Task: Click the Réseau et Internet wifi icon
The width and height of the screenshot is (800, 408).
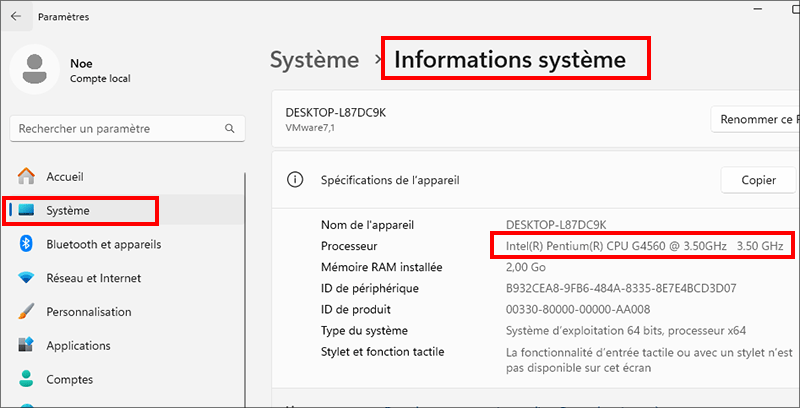Action: (26, 278)
